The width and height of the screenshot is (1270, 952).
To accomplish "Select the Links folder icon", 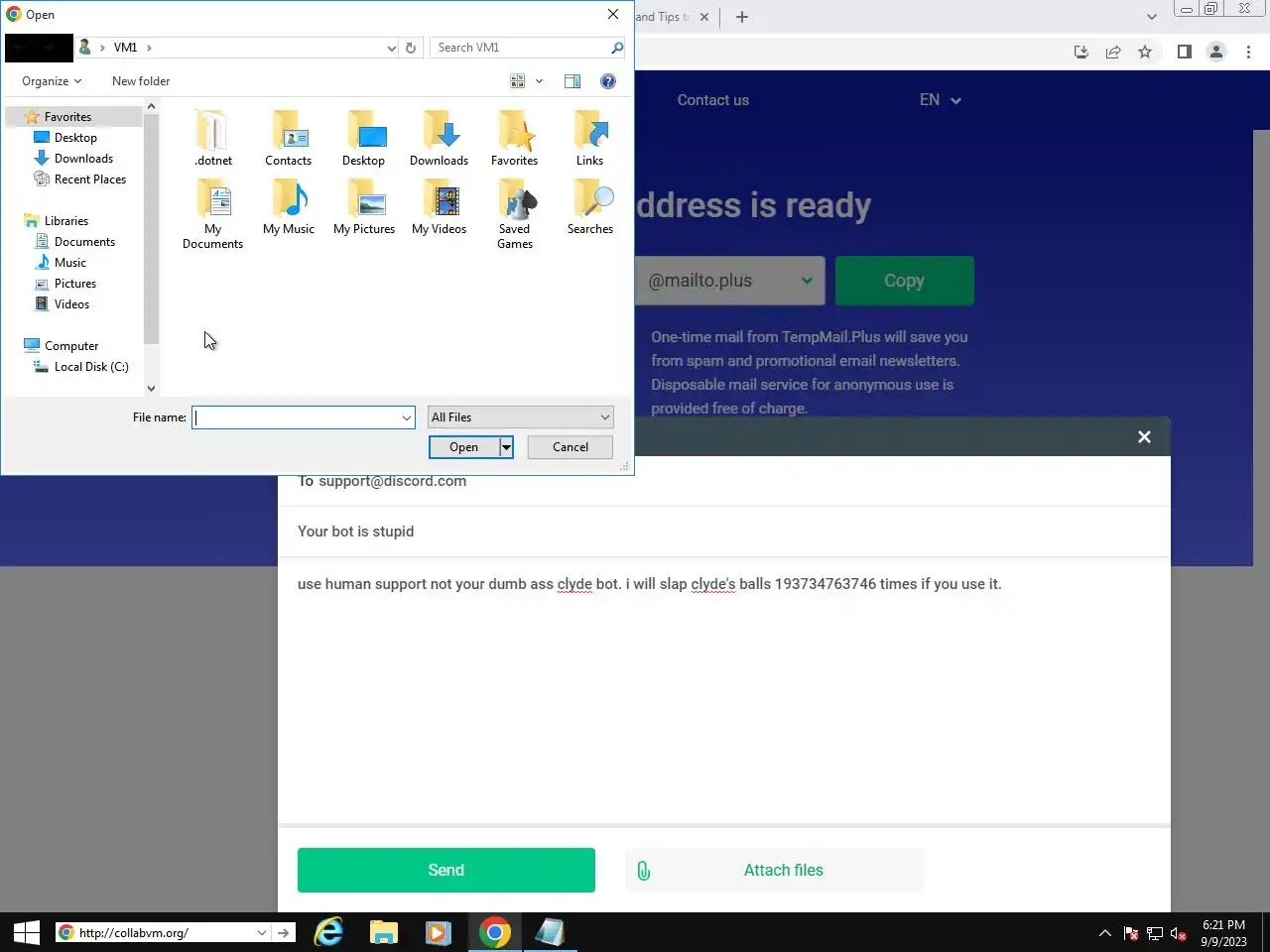I will (590, 138).
